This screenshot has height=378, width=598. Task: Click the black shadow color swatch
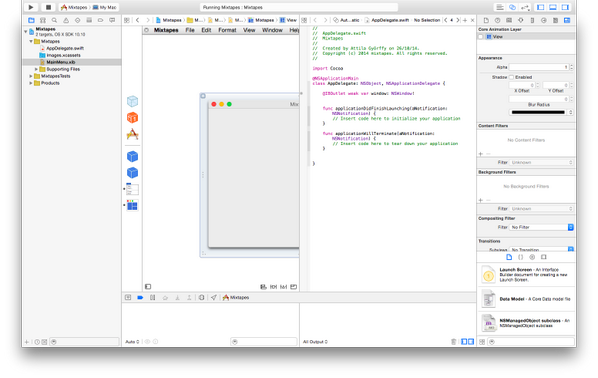coord(538,112)
